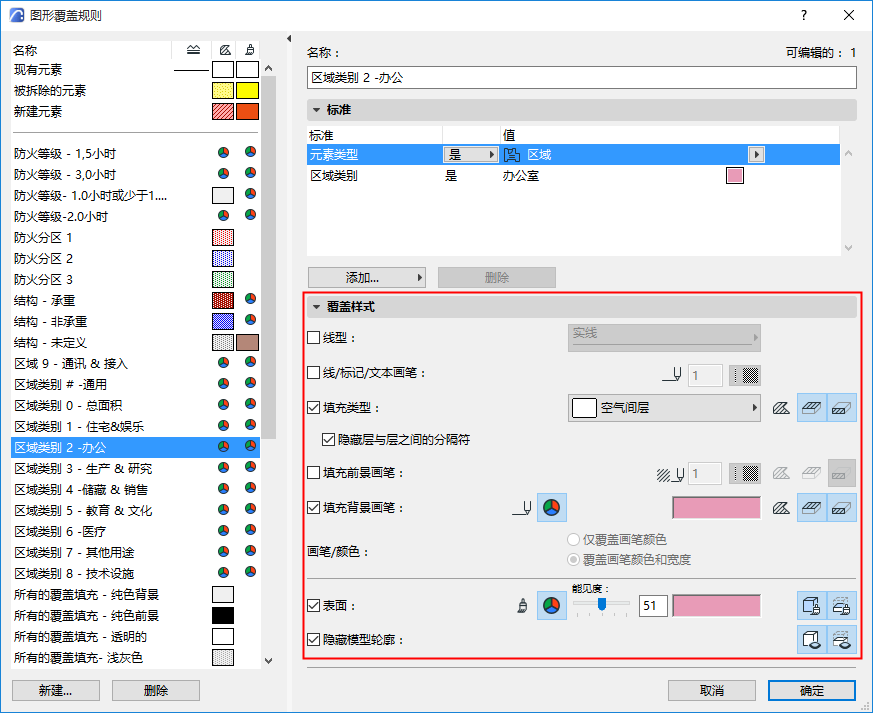Click pink color swatch in 填充背景画笔 row

tap(717, 508)
